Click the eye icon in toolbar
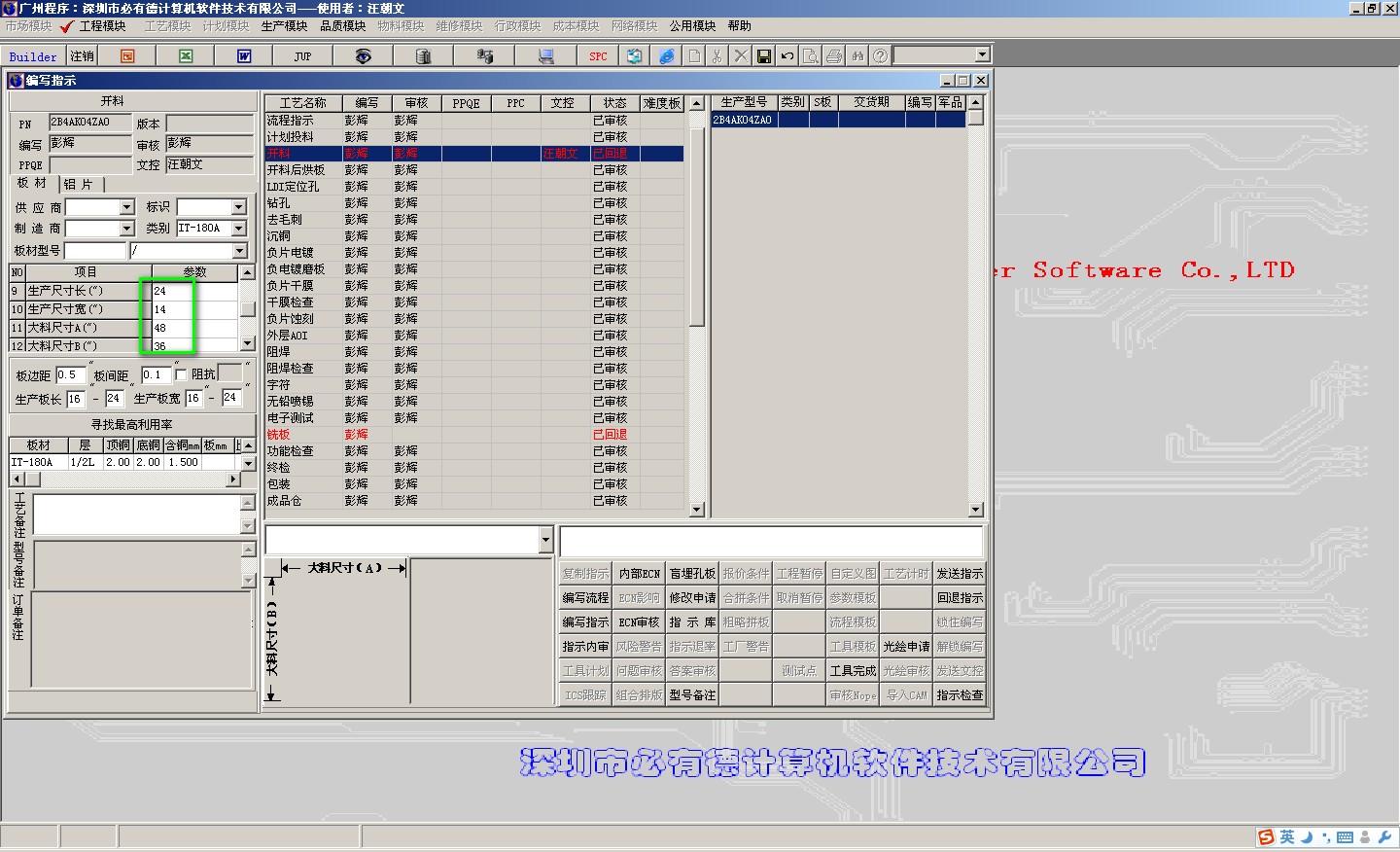The width and height of the screenshot is (1400, 852). click(x=363, y=56)
